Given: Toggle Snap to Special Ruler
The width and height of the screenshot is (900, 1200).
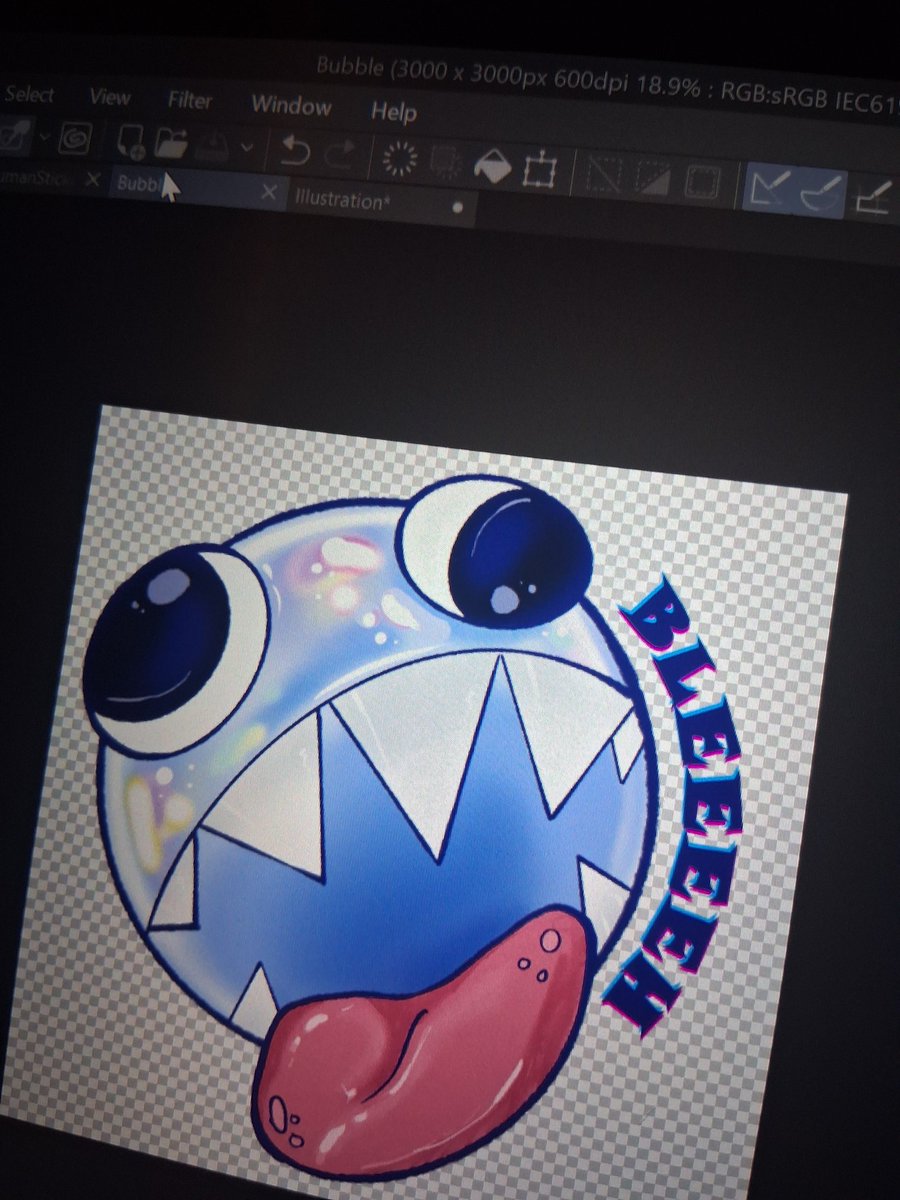Looking at the screenshot, I should click(x=821, y=191).
